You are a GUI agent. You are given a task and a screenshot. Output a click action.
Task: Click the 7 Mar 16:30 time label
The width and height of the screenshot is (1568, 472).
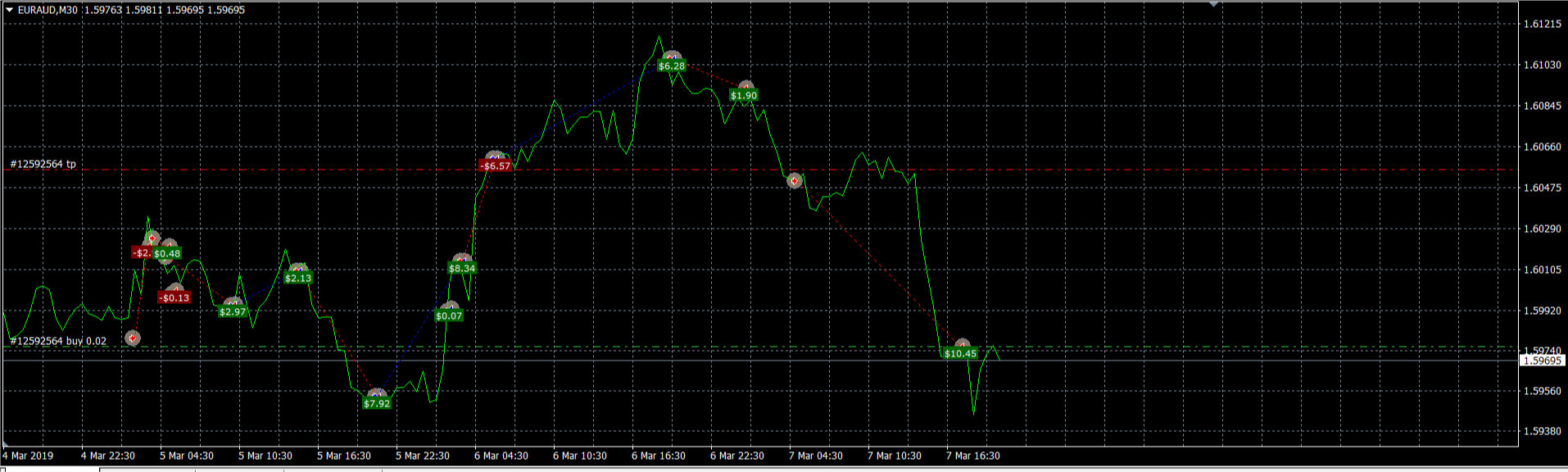pyautogui.click(x=973, y=456)
